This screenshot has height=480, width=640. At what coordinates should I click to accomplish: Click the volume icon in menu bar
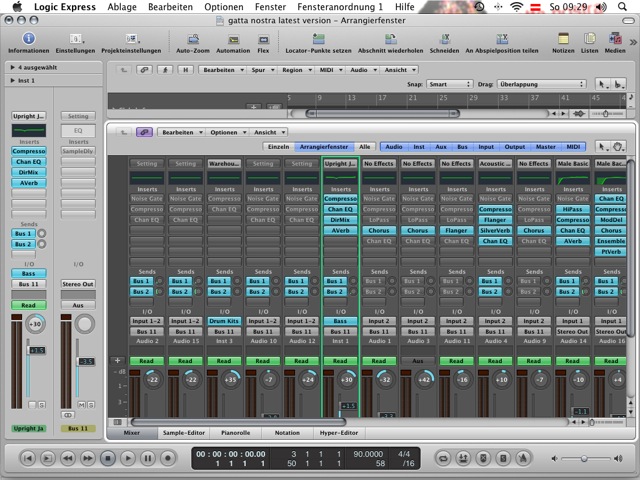pos(601,7)
